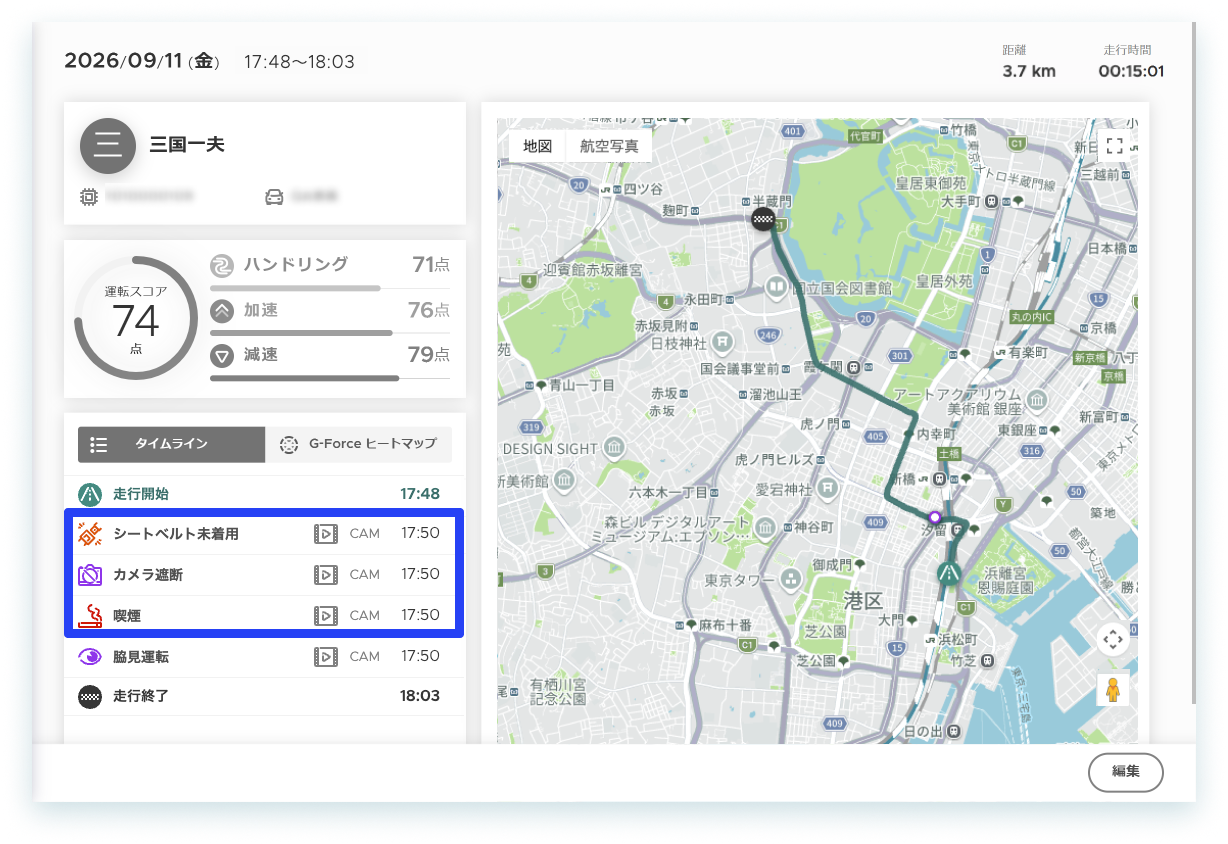Click the seatbelt warning icon
Image resolution: width=1228 pixels, height=844 pixels.
[90, 534]
